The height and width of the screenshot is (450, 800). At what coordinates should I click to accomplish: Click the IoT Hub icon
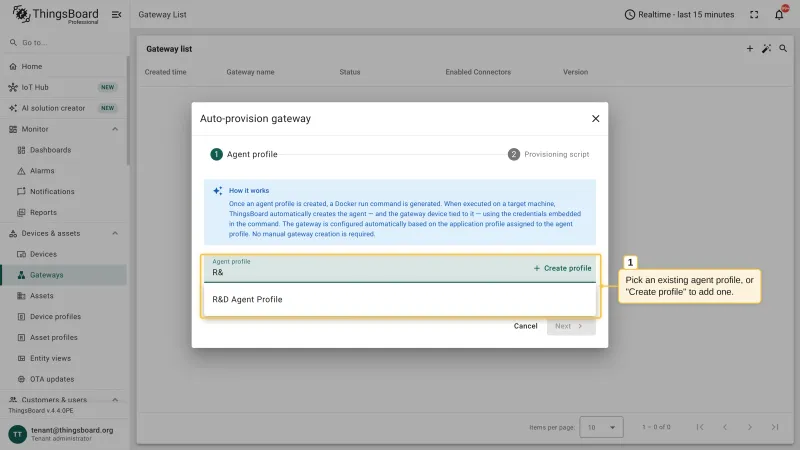[x=13, y=87]
